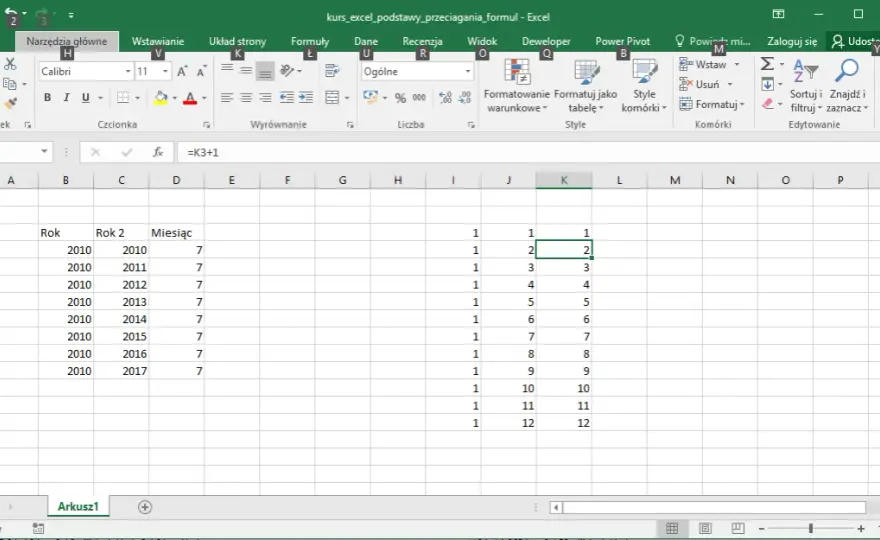Click the fill color bucket icon
The image size is (880, 540).
[161, 98]
